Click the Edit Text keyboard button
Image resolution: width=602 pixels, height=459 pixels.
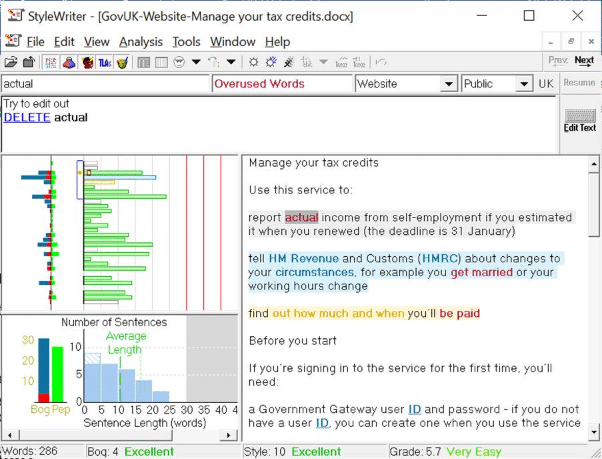click(x=580, y=121)
